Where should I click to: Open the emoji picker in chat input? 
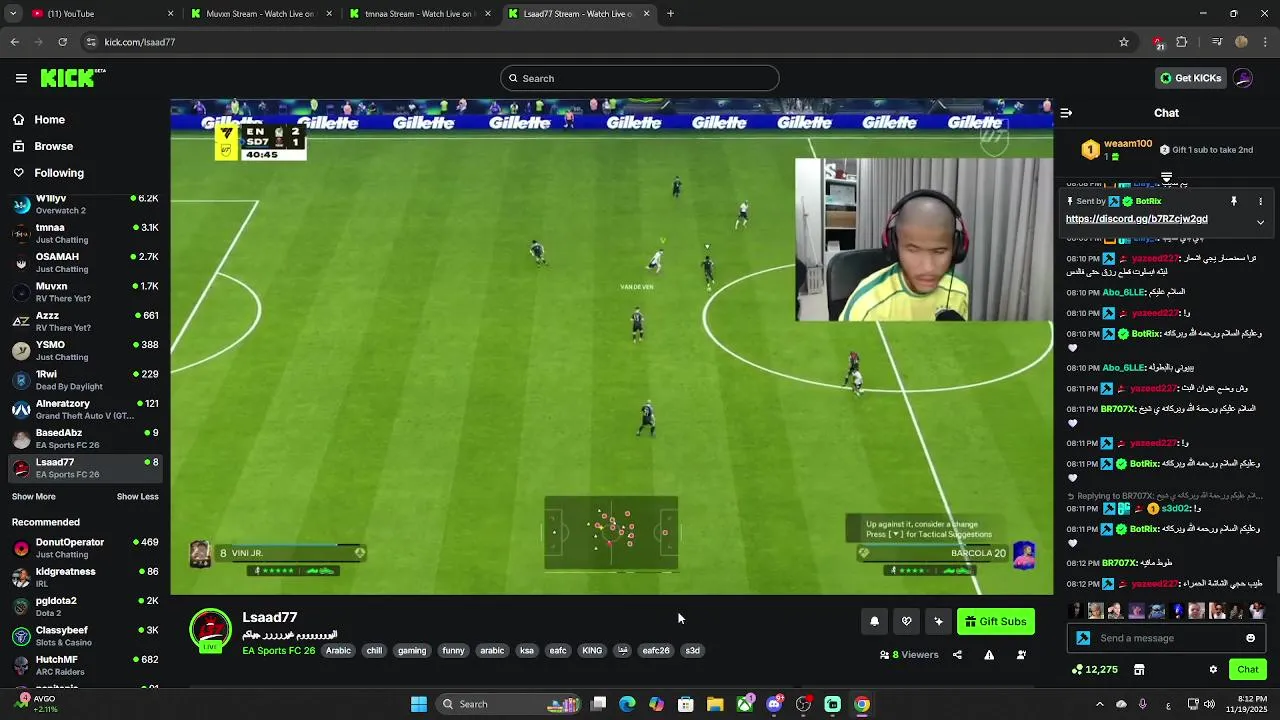coord(1250,638)
